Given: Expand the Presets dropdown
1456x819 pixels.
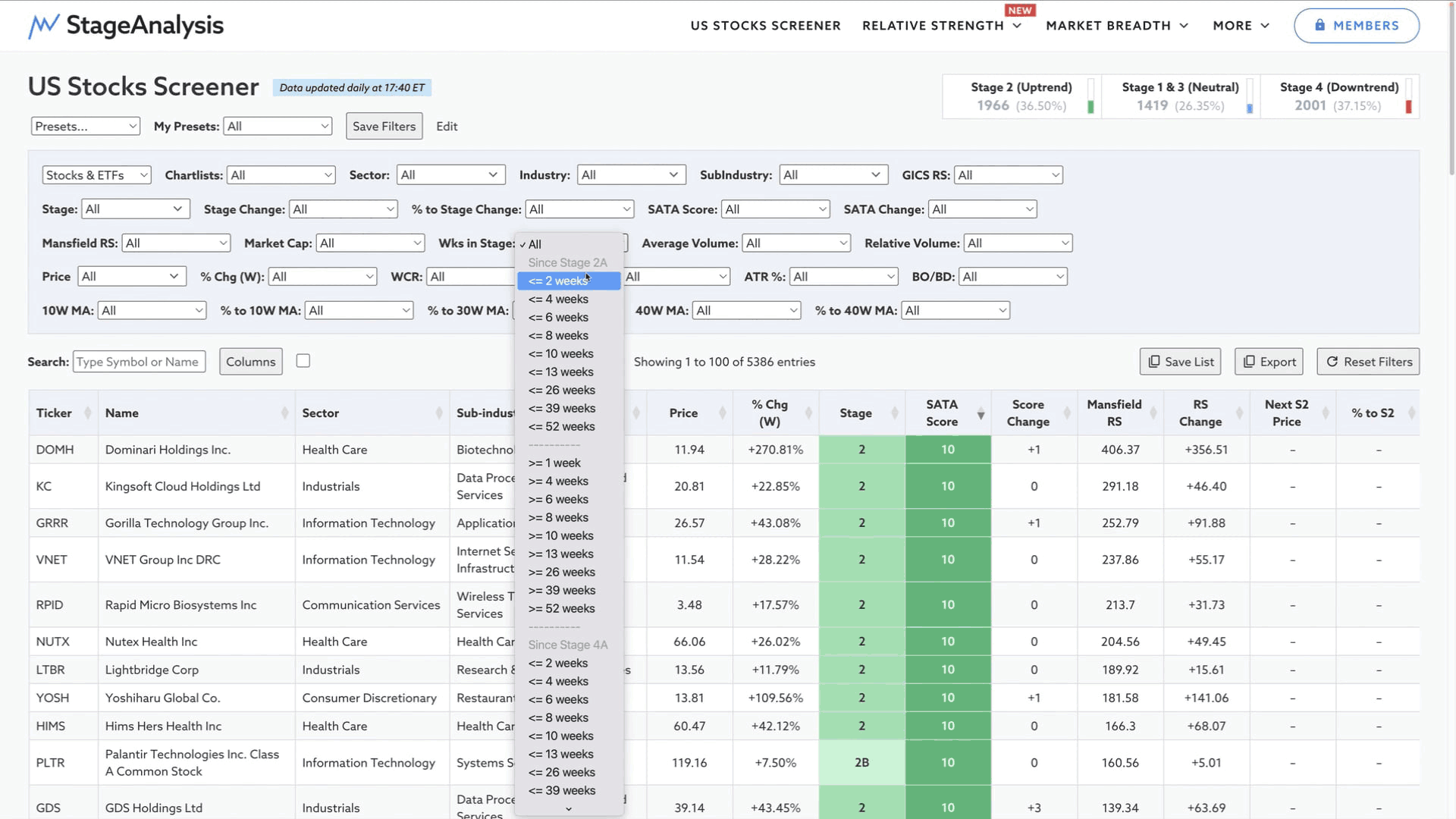Looking at the screenshot, I should click(86, 127).
